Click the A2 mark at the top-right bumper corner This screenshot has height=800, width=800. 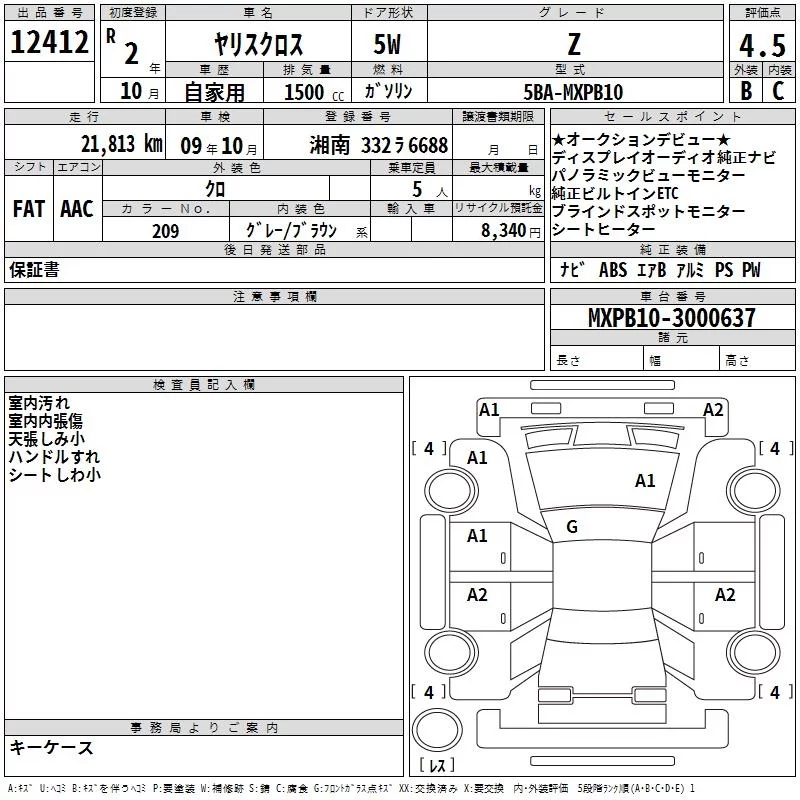coord(712,409)
